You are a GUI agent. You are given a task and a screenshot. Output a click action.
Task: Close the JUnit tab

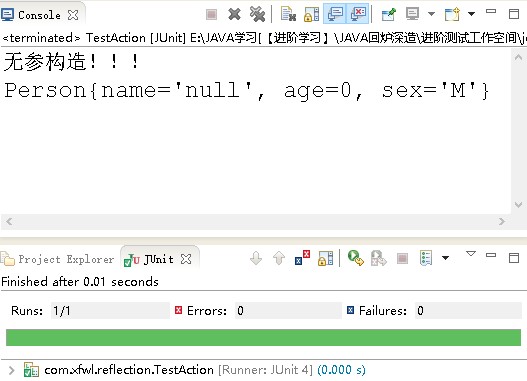[x=186, y=259]
